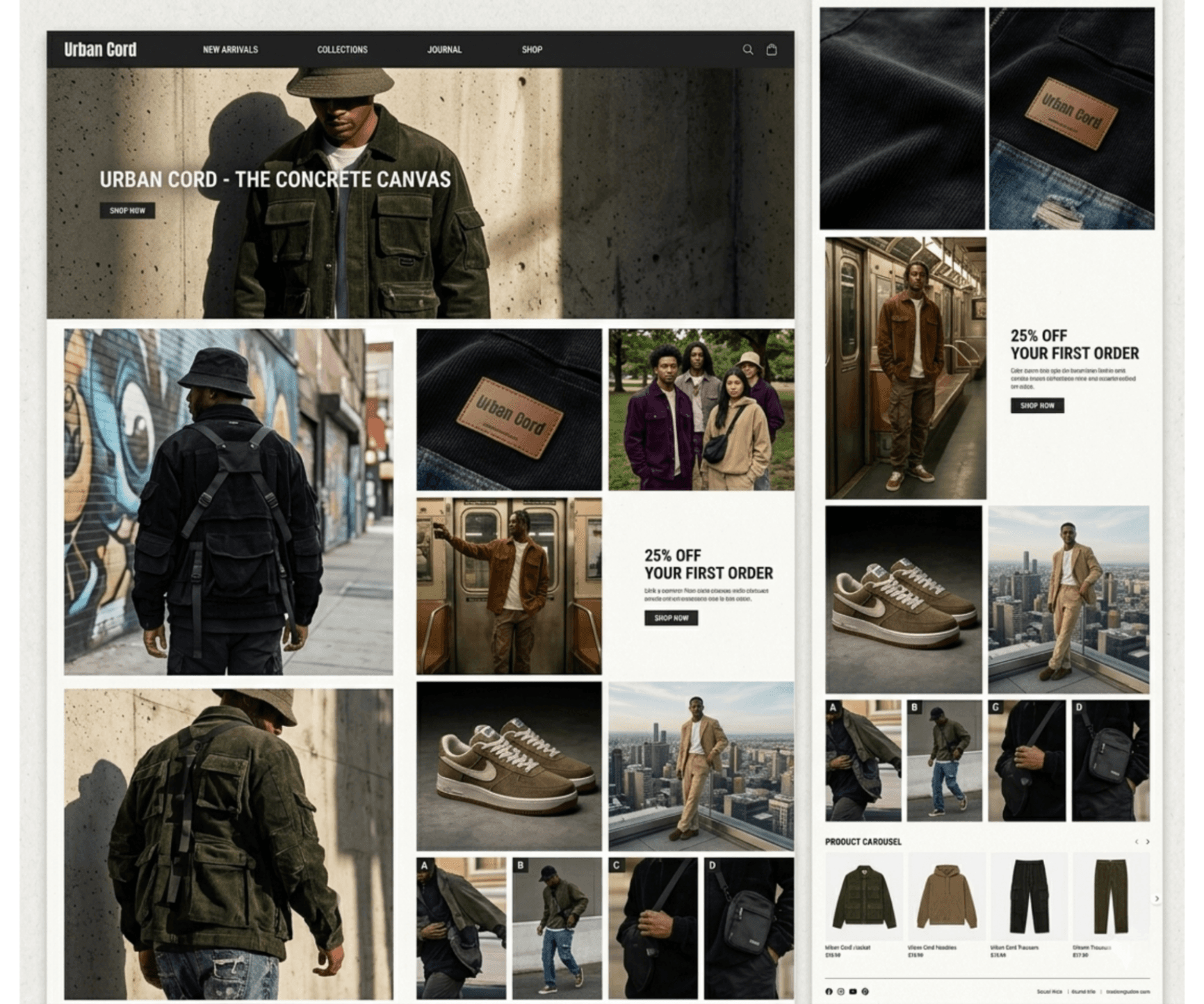Click the Facebook icon in footer
Screen dimensions: 1204x1004
tap(828, 991)
